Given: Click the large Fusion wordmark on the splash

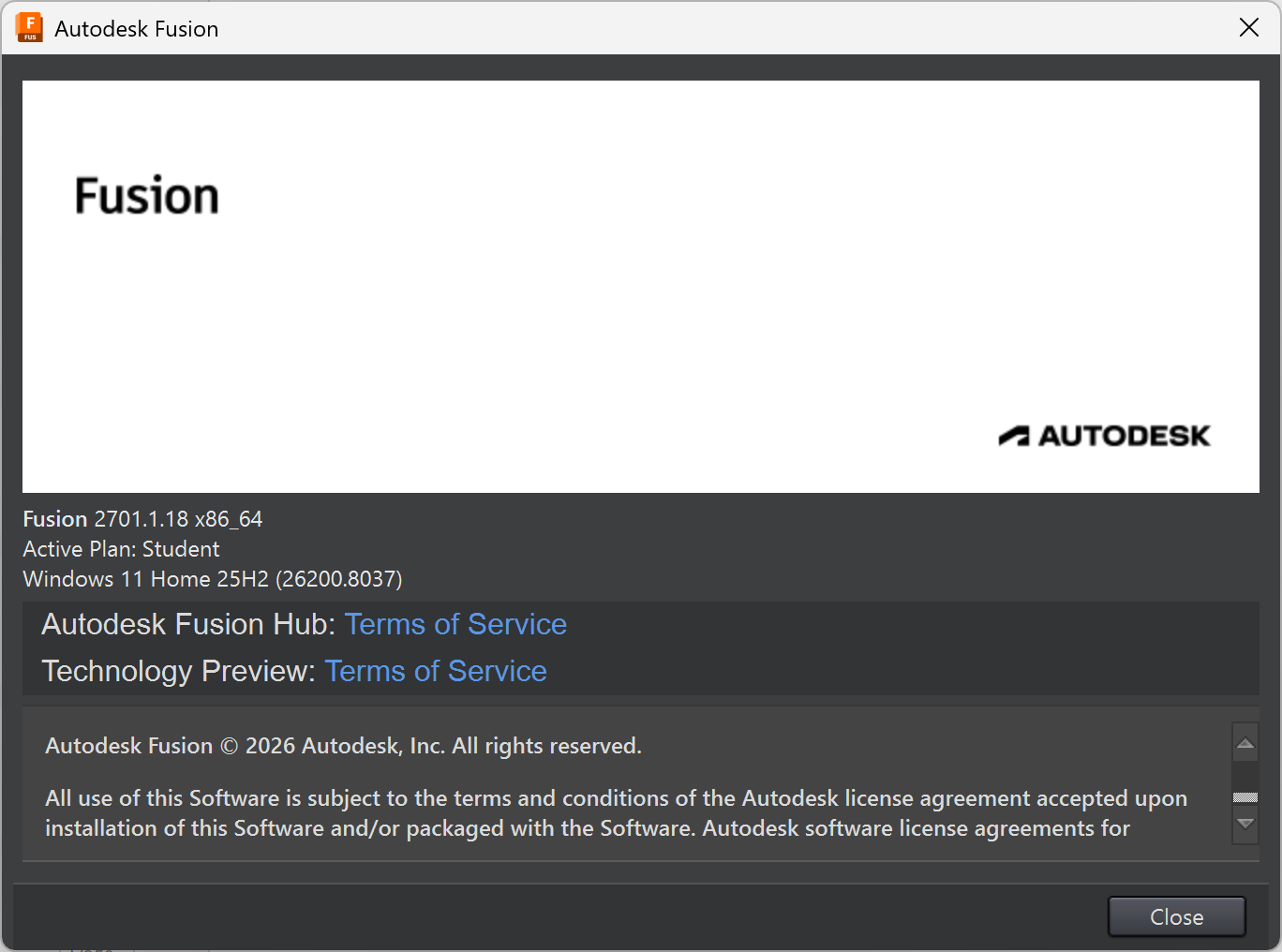Looking at the screenshot, I should (x=146, y=197).
